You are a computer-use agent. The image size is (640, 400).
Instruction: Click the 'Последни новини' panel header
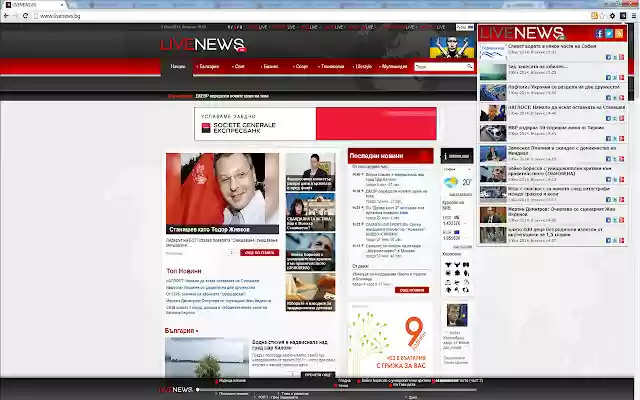pyautogui.click(x=391, y=156)
